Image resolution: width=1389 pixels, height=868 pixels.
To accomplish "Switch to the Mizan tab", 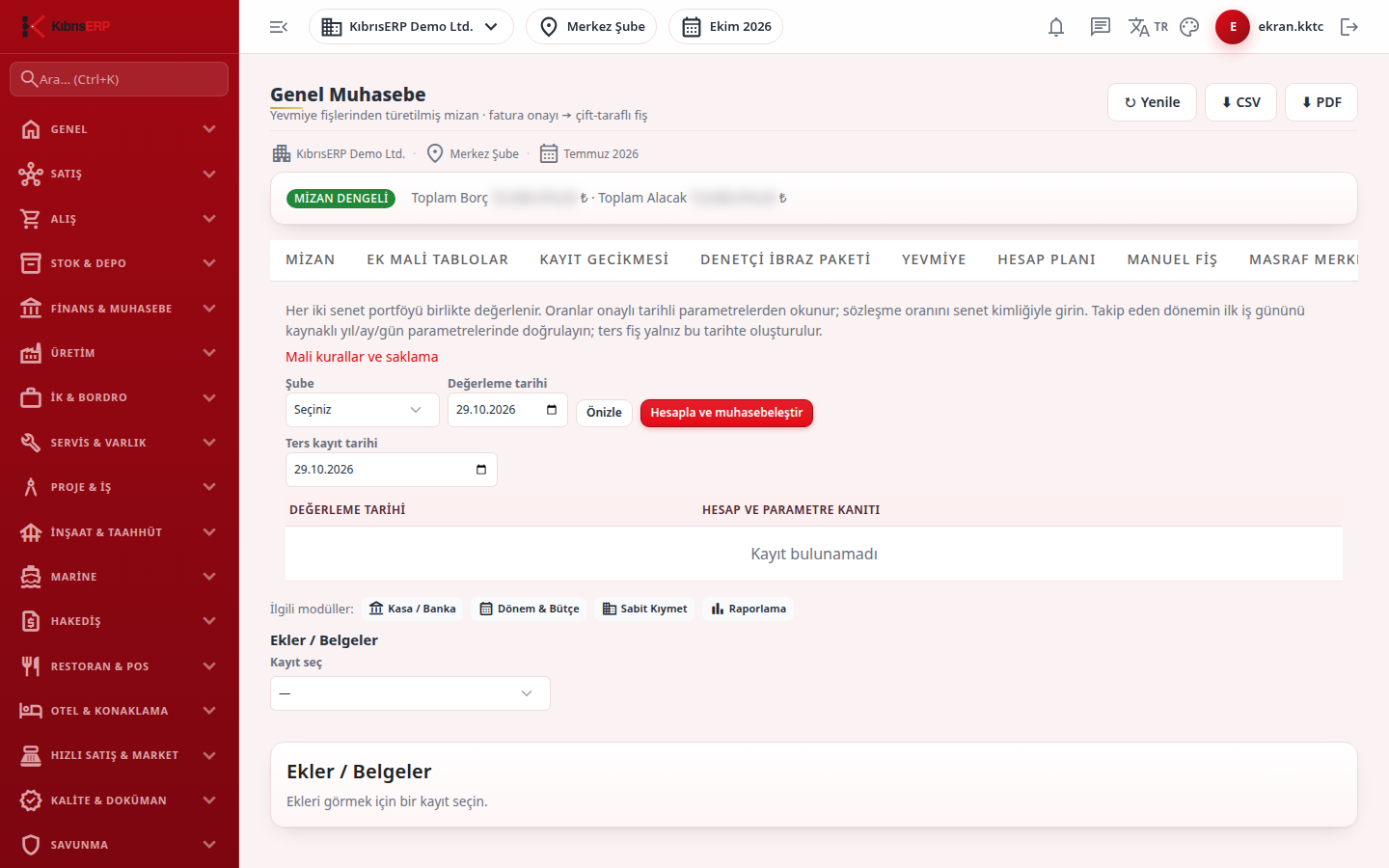I will tap(311, 259).
